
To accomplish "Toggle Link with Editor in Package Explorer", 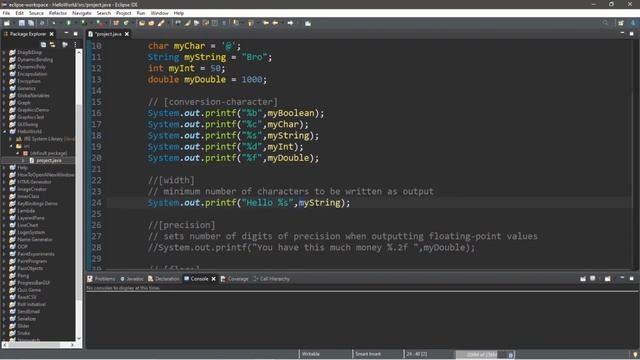I will pyautogui.click(x=52, y=44).
